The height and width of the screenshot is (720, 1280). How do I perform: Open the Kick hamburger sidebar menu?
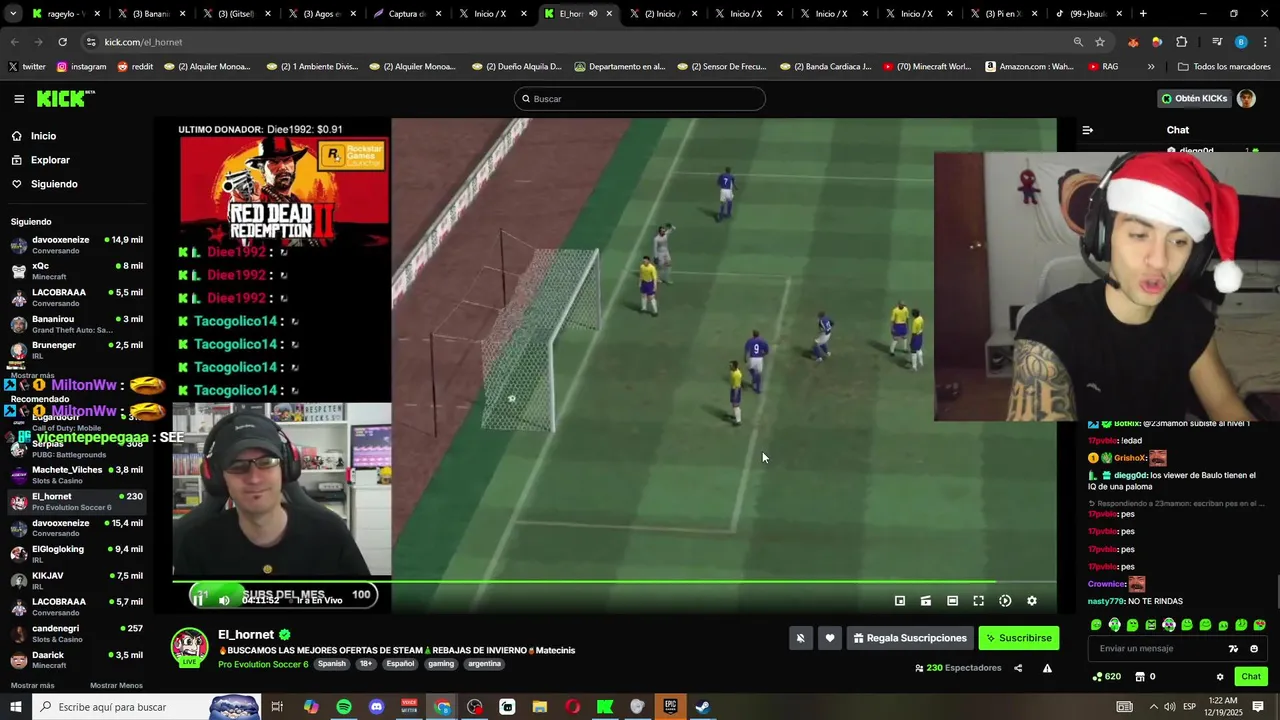coord(19,98)
